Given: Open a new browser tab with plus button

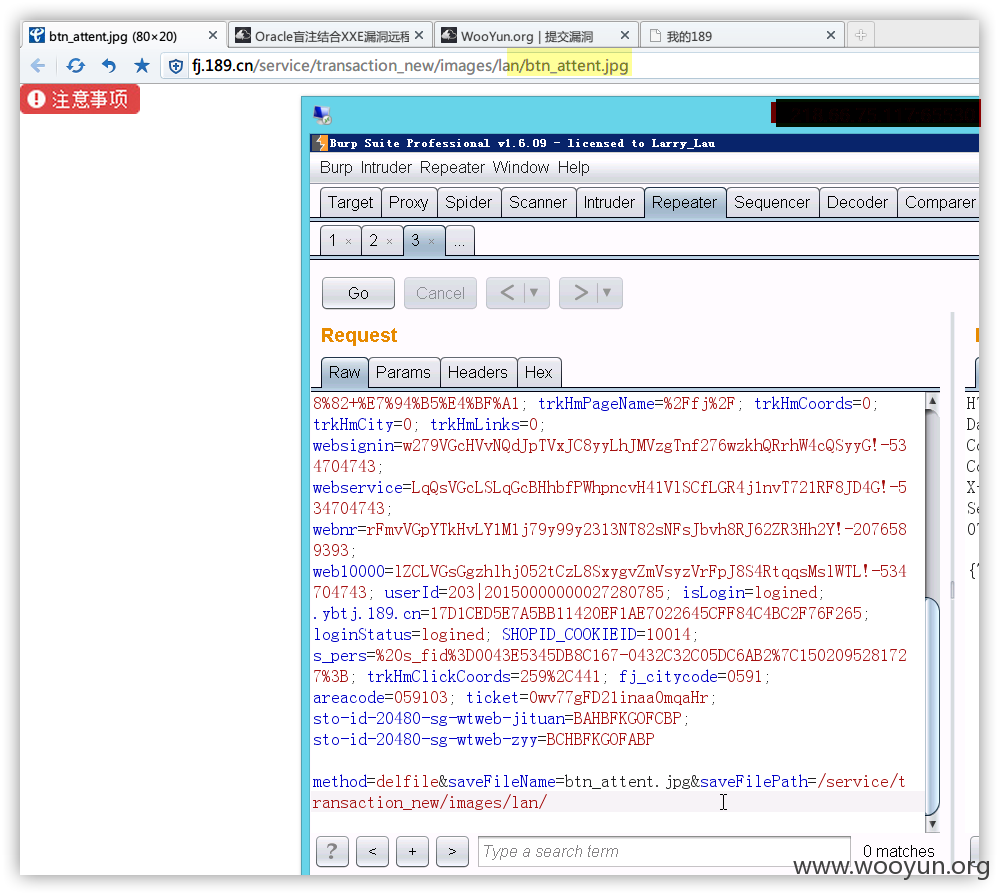Looking at the screenshot, I should (861, 36).
